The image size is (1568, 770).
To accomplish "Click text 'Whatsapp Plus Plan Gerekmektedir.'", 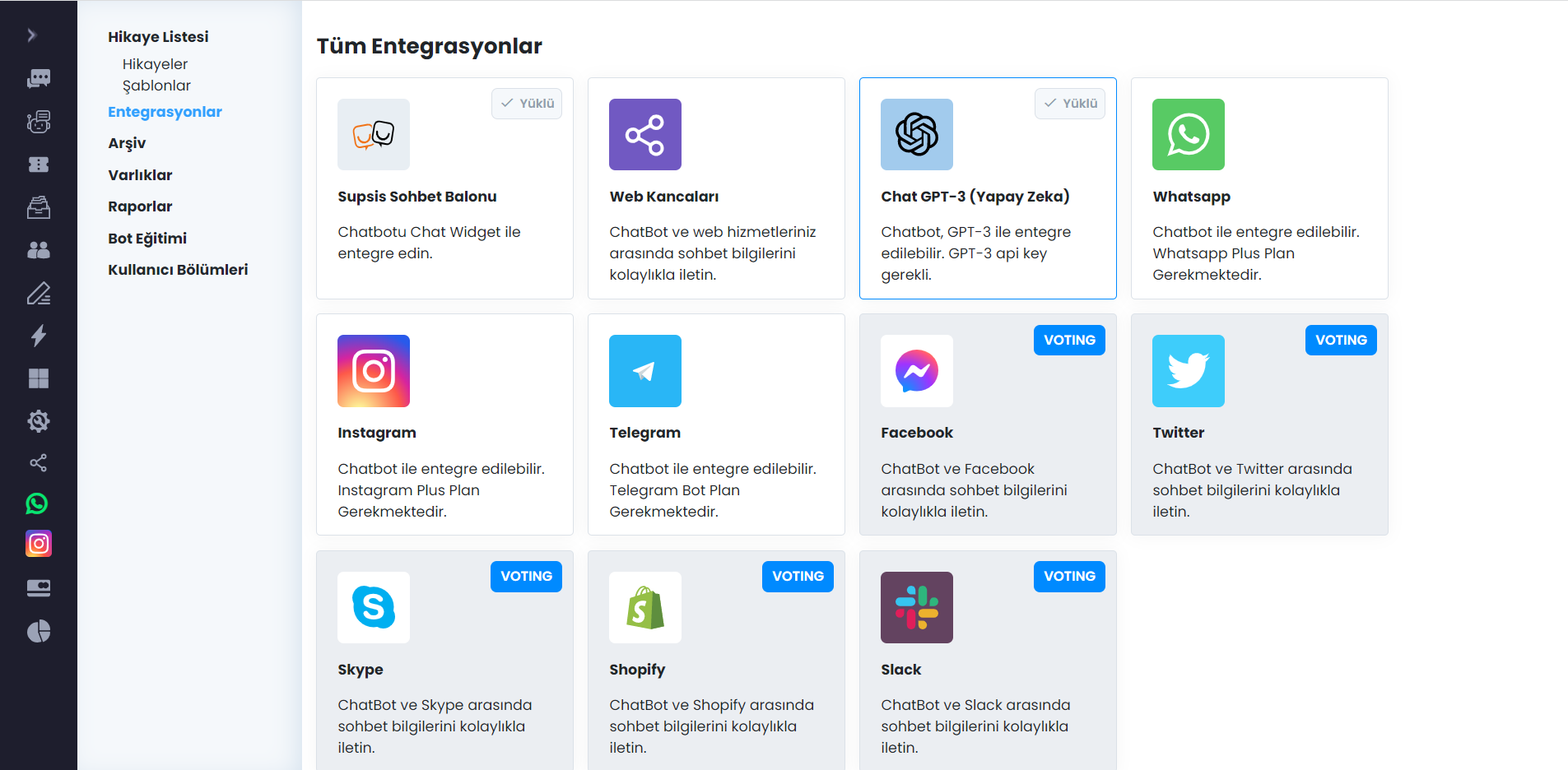I will 1224,264.
